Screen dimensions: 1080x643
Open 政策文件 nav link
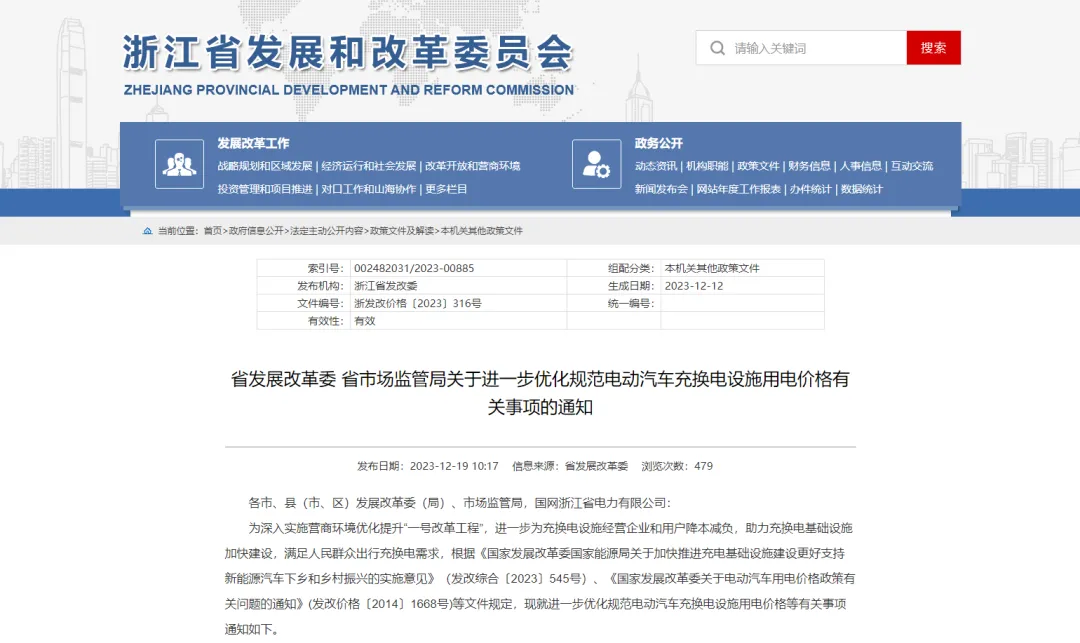point(758,166)
